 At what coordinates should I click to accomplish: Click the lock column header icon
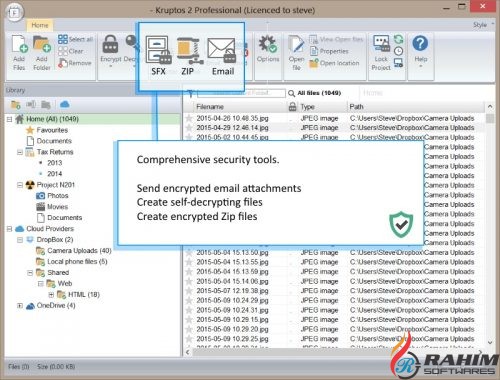point(292,107)
